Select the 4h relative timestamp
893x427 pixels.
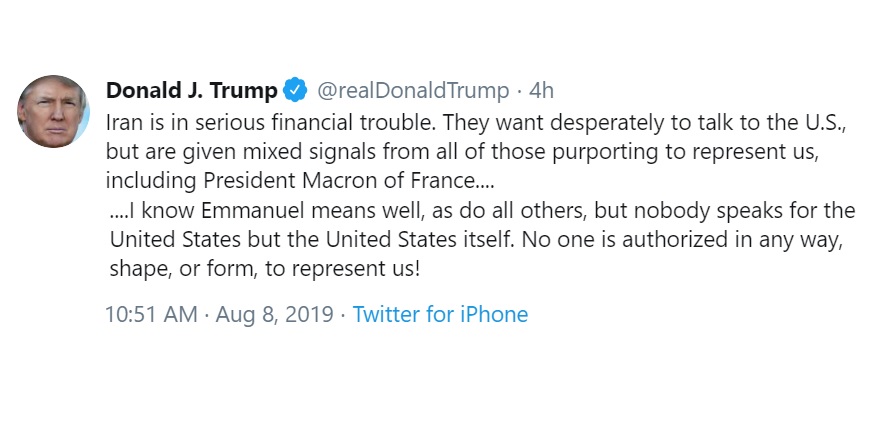tap(541, 91)
